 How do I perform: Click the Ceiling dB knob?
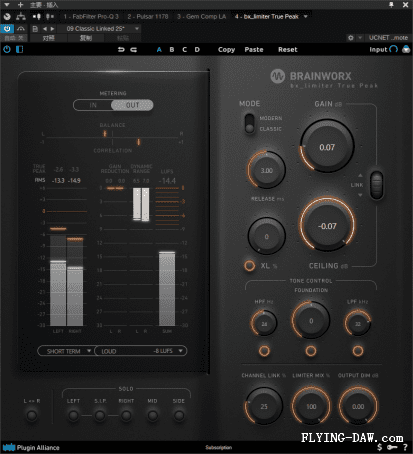click(327, 224)
